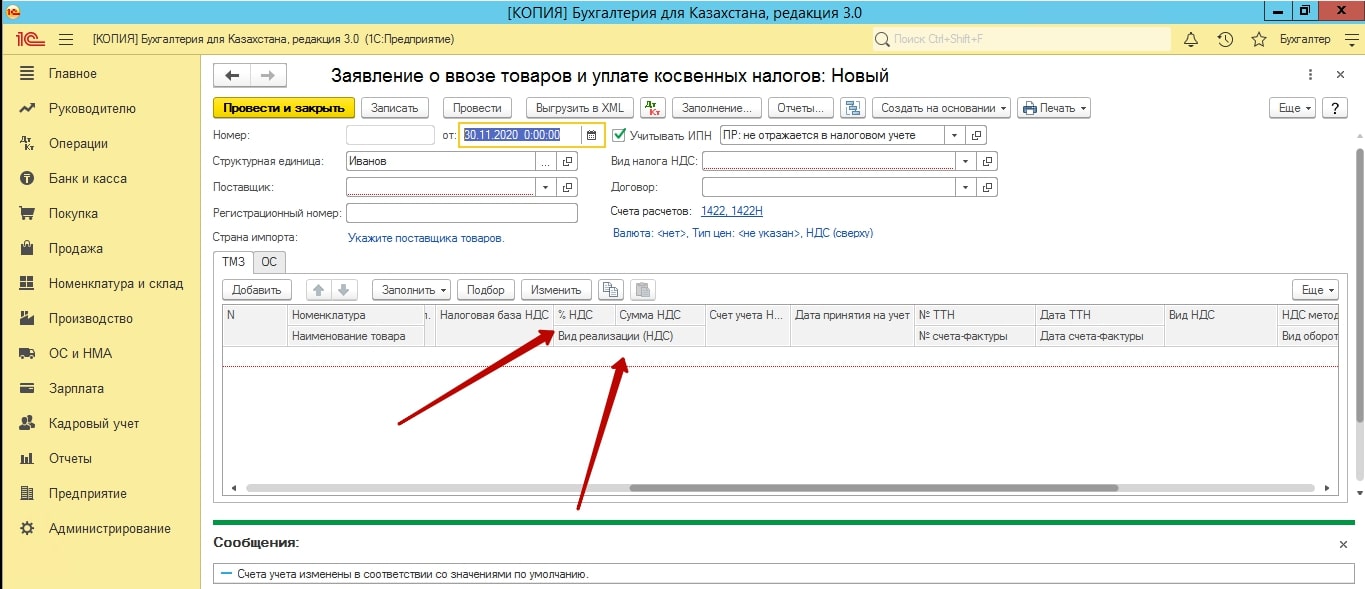Navigate back with left arrow
This screenshot has height=589, width=1365.
click(233, 76)
